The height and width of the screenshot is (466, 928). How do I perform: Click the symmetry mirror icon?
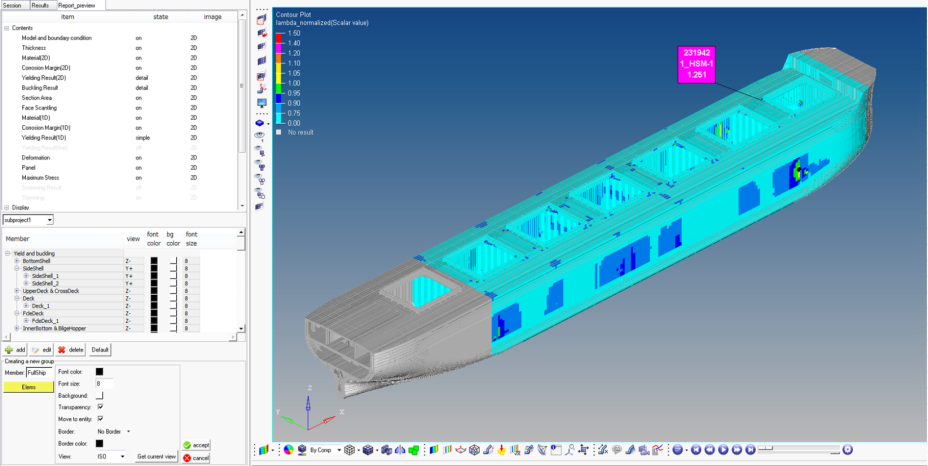(400, 450)
